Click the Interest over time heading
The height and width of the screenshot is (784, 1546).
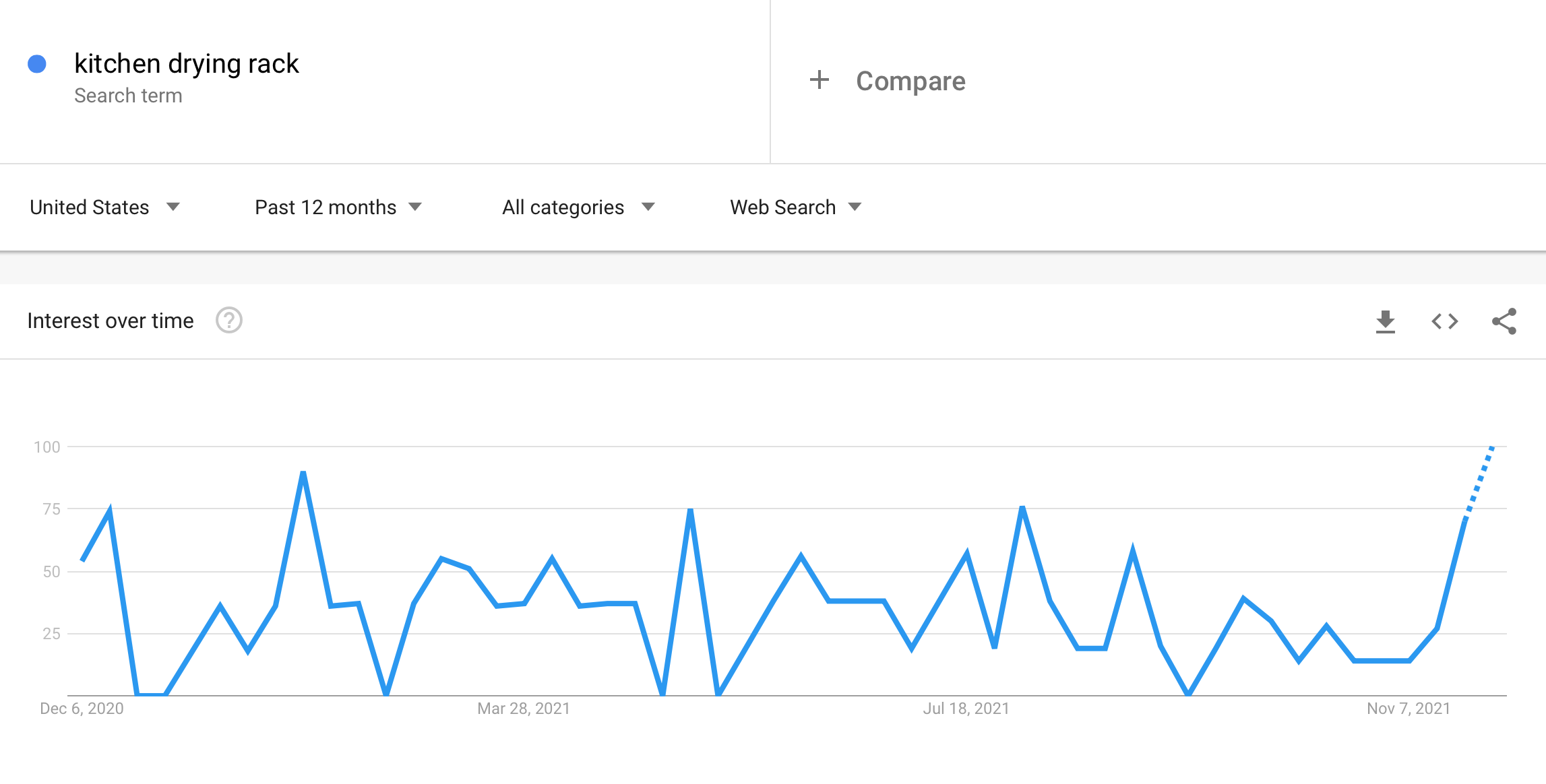tap(111, 321)
